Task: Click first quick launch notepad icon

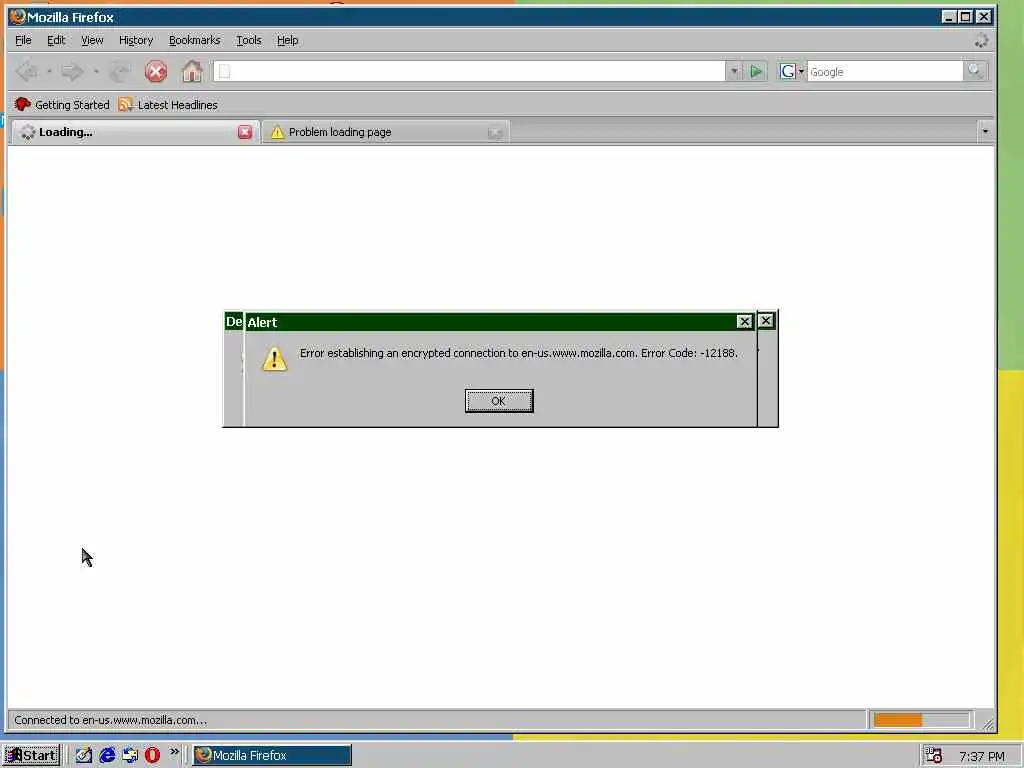Action: pos(84,755)
